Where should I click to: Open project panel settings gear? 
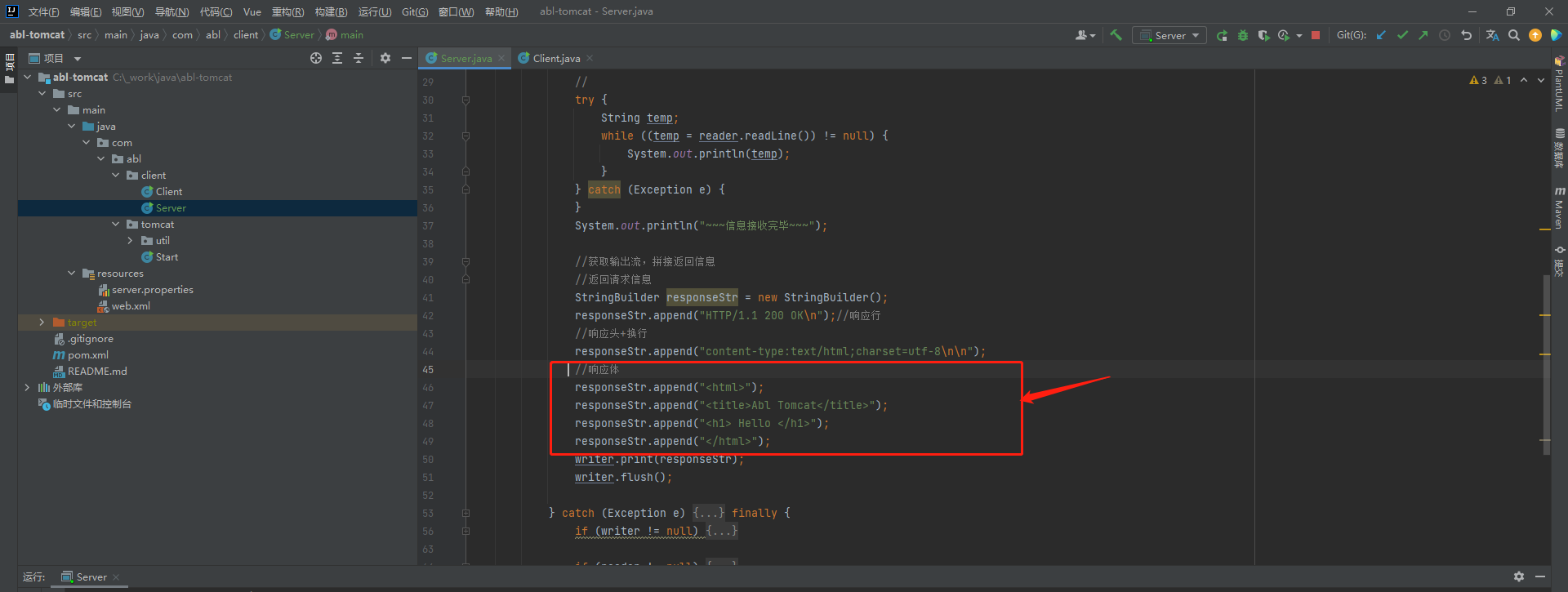(x=385, y=58)
